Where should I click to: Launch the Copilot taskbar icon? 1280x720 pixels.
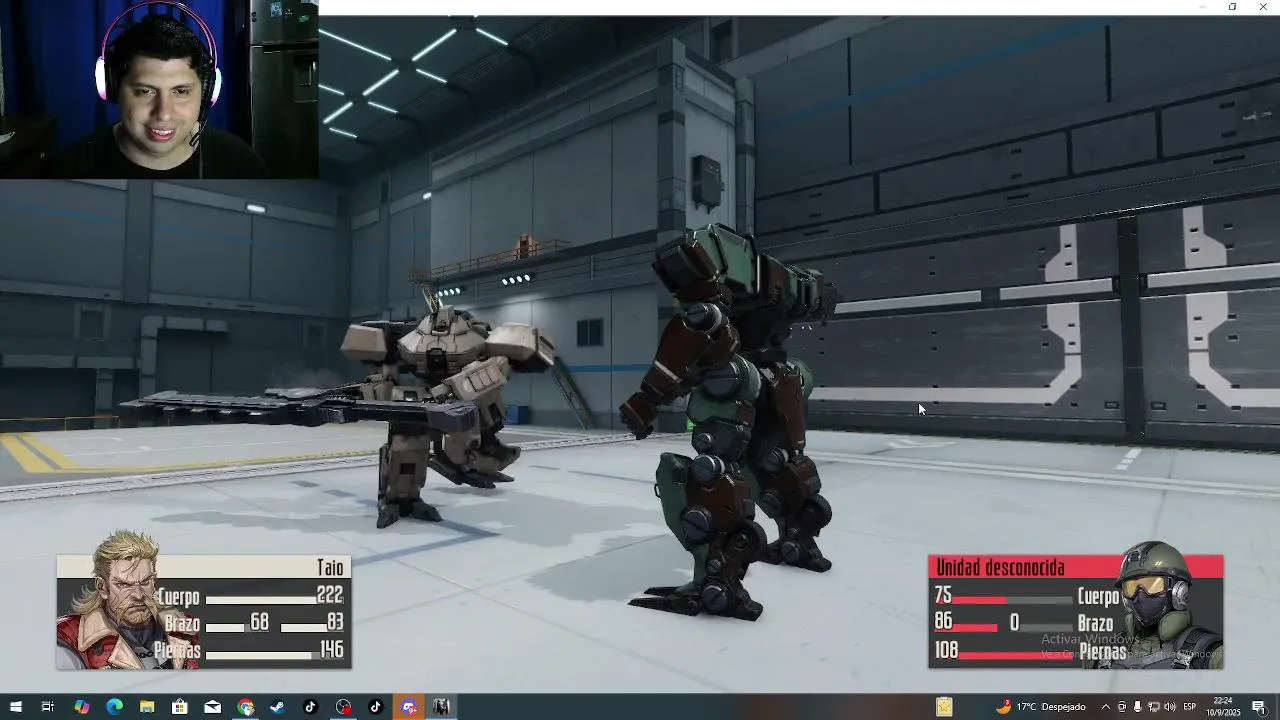click(81, 707)
